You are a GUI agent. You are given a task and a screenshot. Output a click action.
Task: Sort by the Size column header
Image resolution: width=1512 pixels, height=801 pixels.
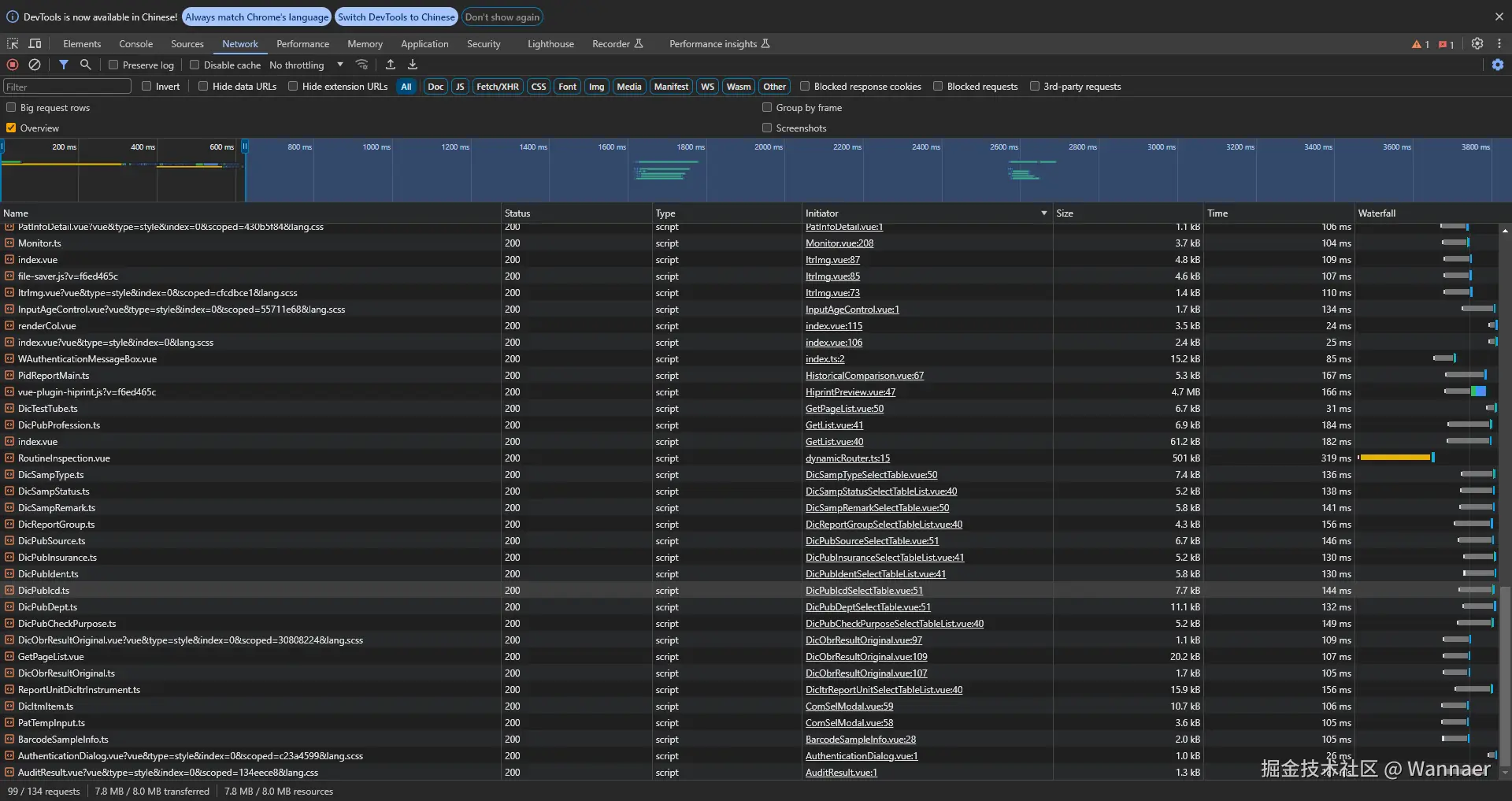[x=1128, y=213]
